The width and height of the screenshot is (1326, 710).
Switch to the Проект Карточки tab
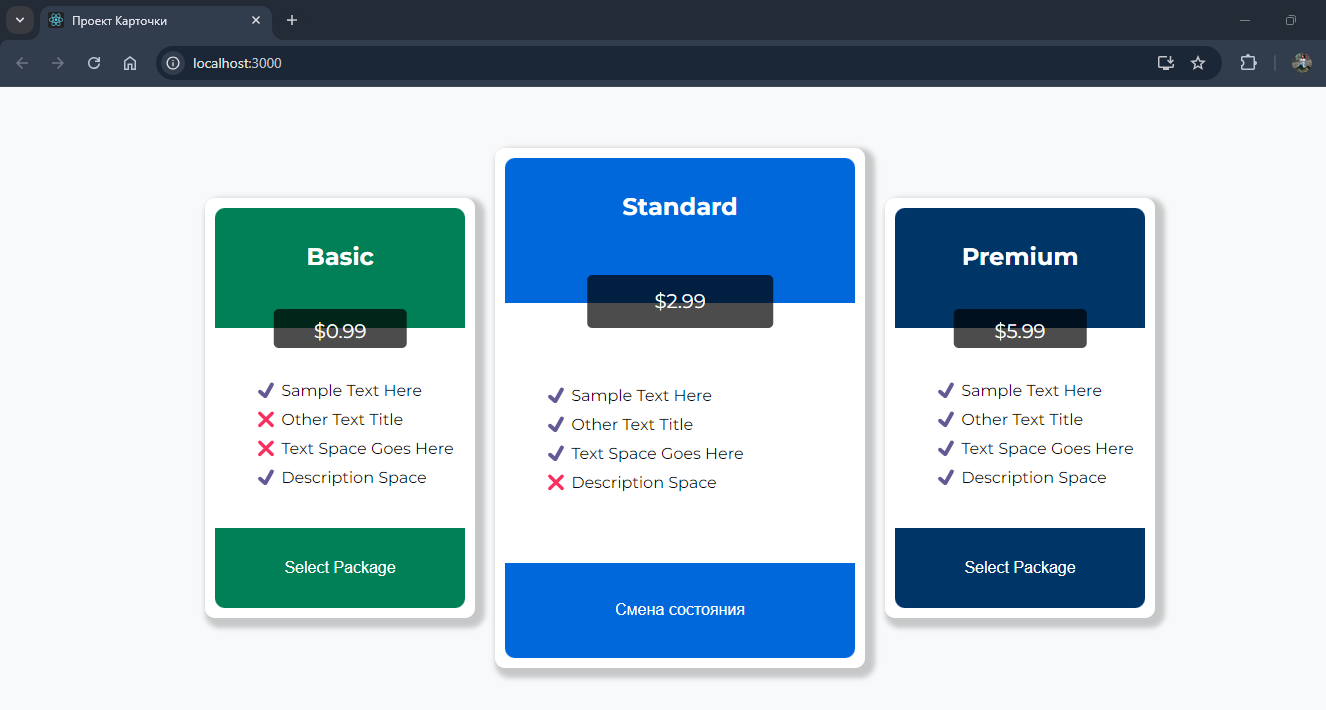(x=140, y=20)
